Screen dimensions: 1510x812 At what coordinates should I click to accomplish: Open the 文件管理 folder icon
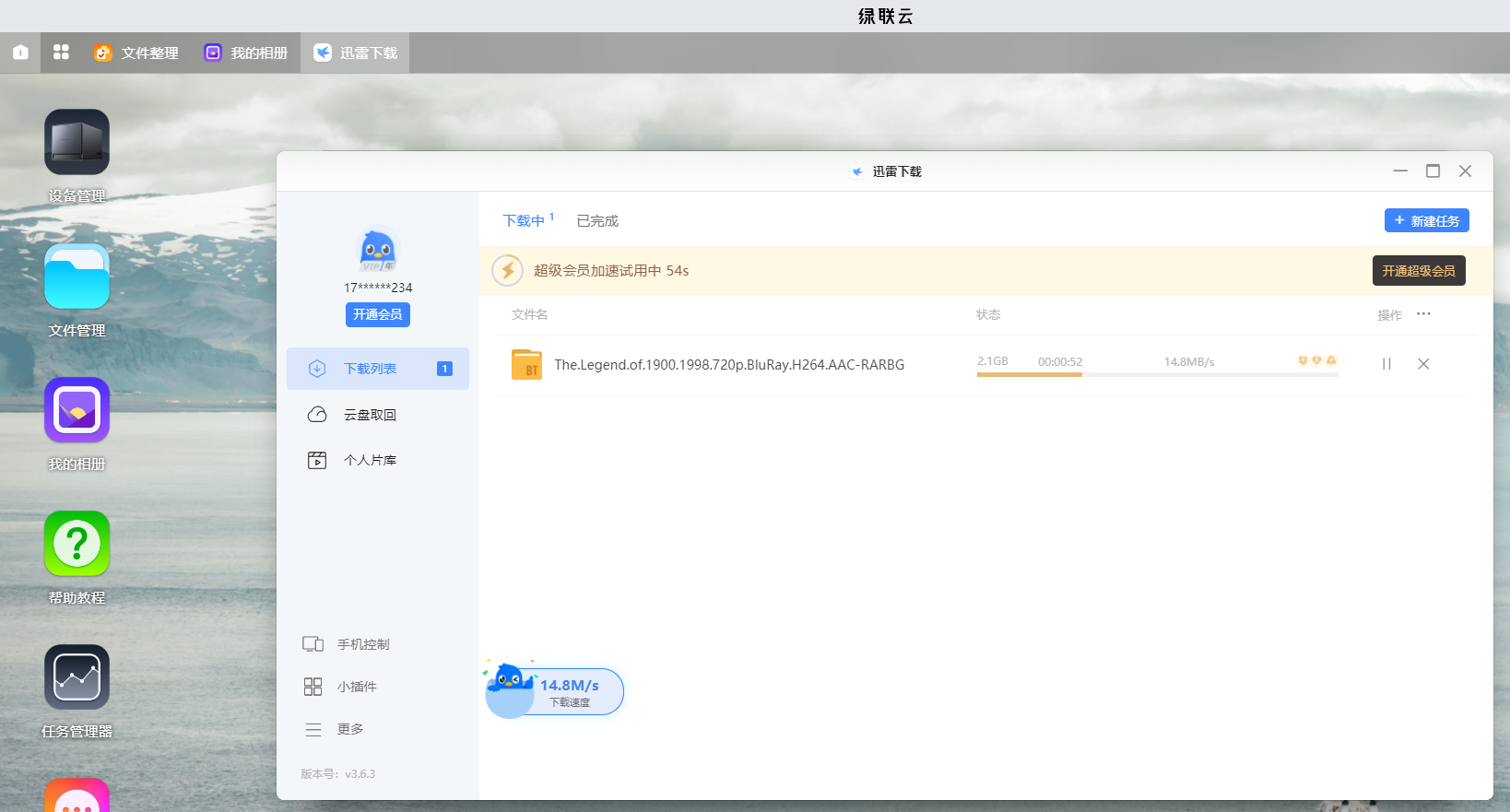[x=77, y=277]
